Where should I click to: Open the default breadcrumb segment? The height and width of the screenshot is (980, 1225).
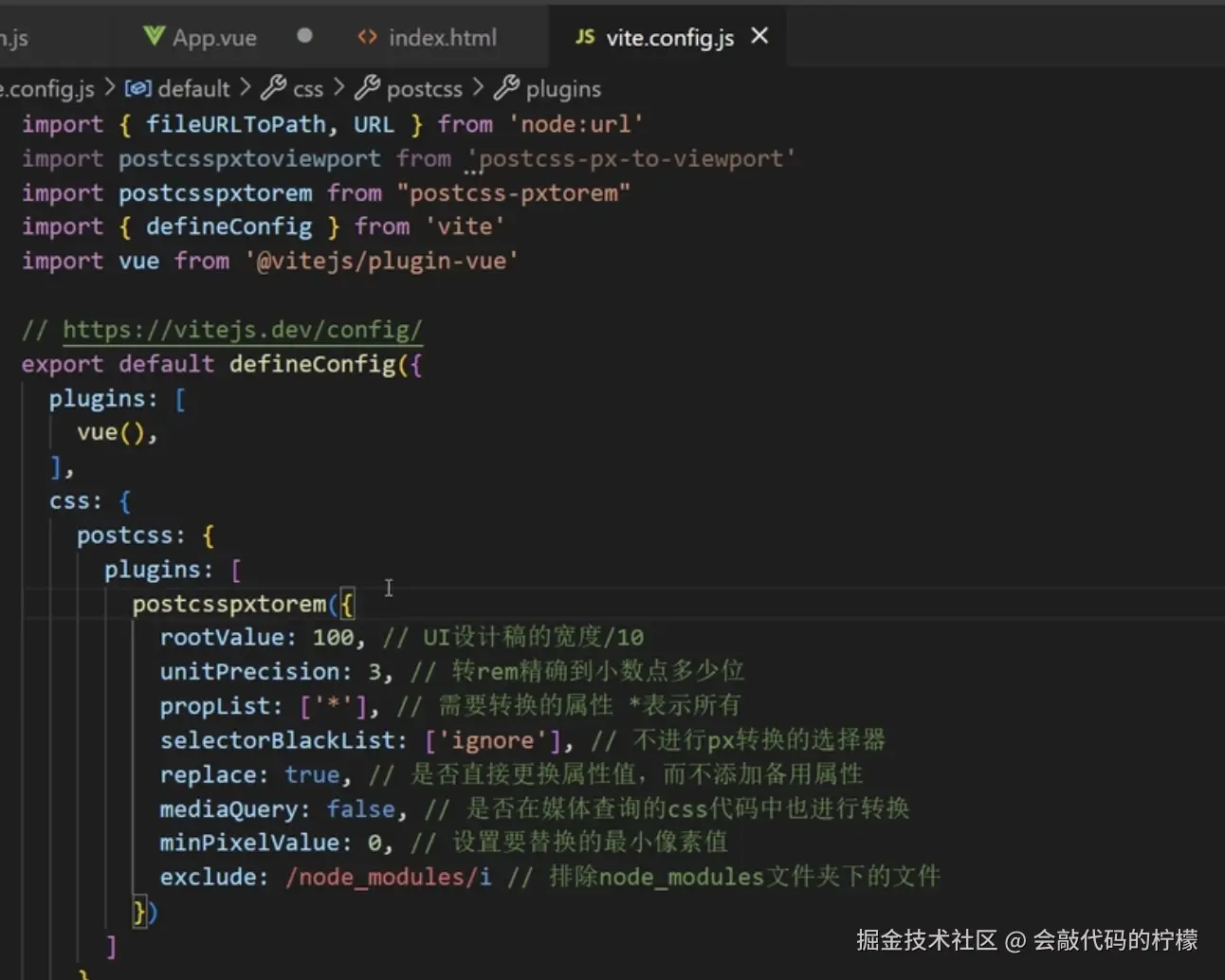[x=193, y=89]
